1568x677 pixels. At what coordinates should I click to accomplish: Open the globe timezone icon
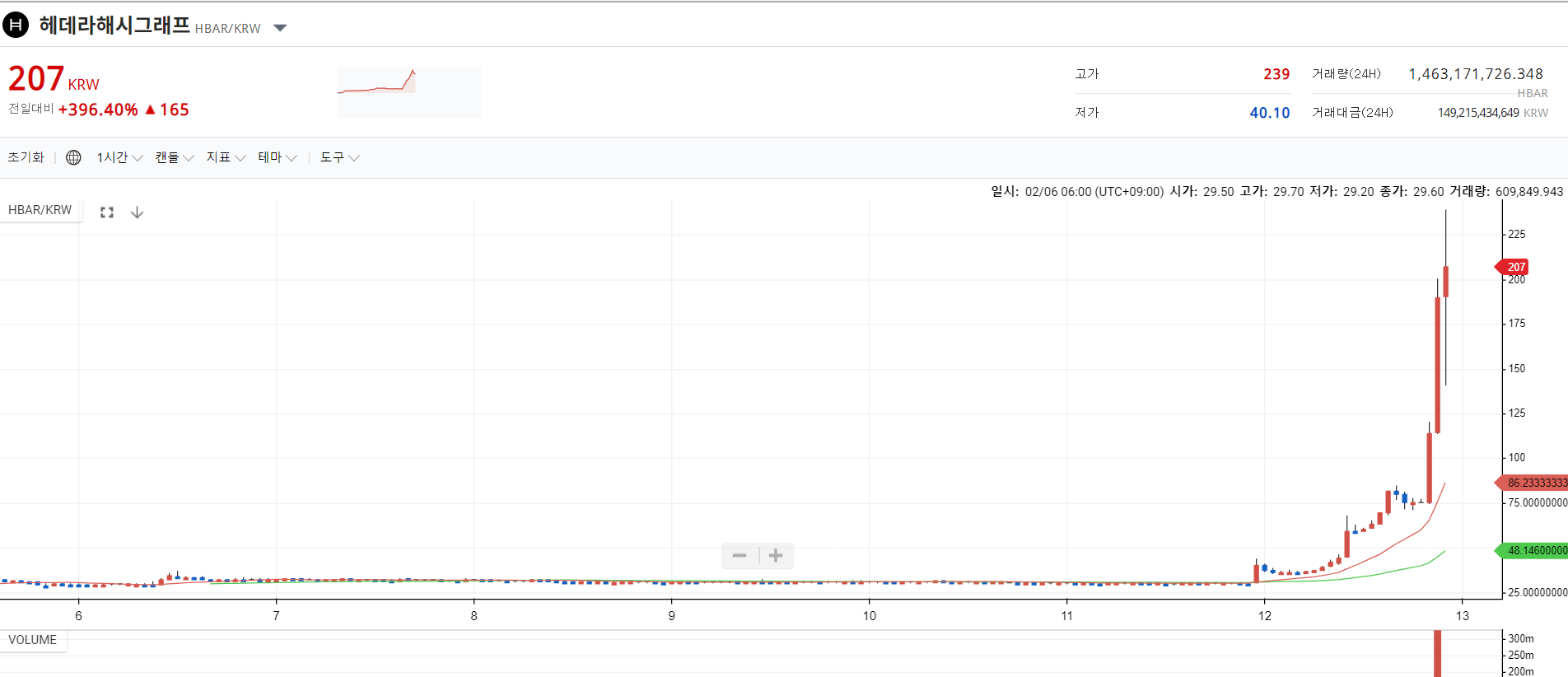coord(73,157)
